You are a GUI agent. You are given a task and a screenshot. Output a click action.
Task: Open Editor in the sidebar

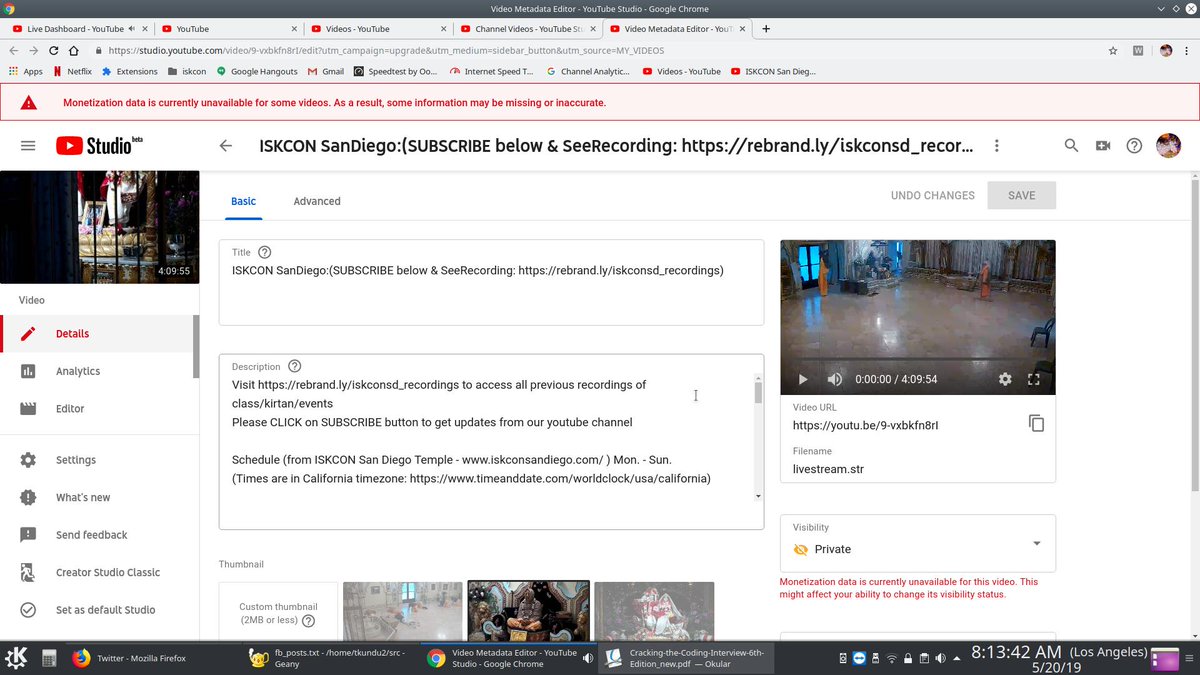tap(97, 409)
